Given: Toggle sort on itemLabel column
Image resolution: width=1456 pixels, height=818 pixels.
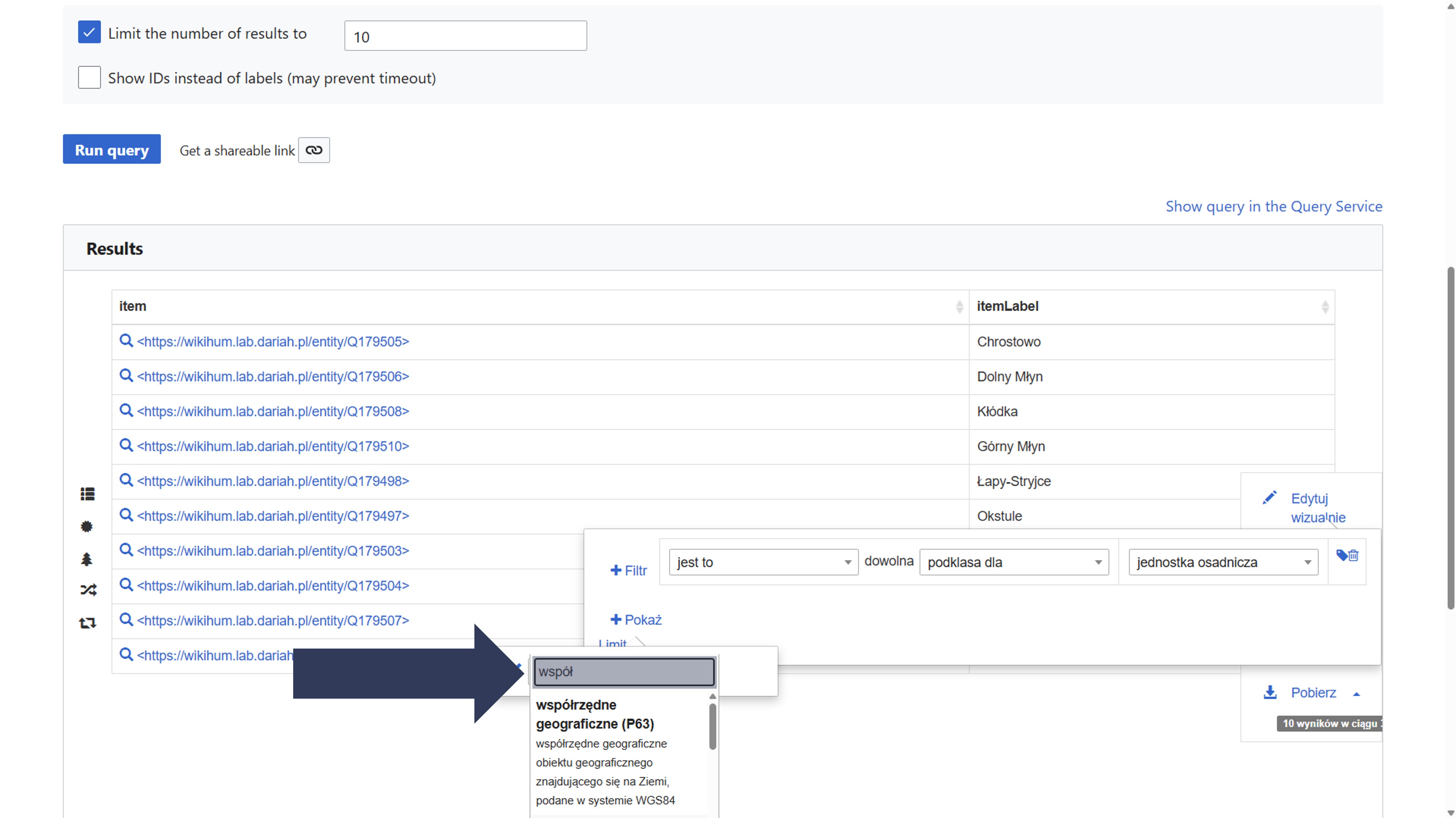Looking at the screenshot, I should click(1324, 307).
